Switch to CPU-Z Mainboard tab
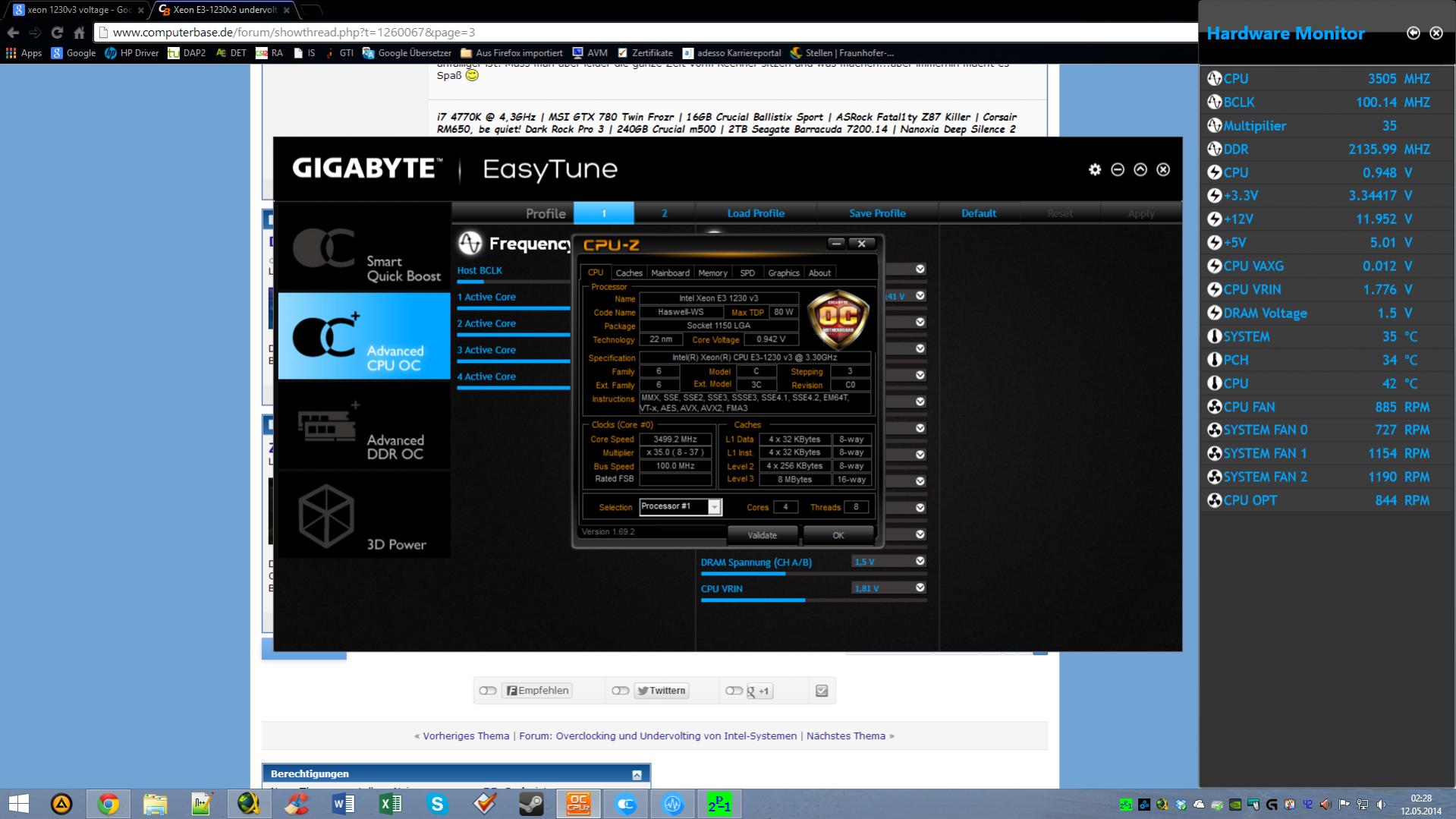 (671, 273)
